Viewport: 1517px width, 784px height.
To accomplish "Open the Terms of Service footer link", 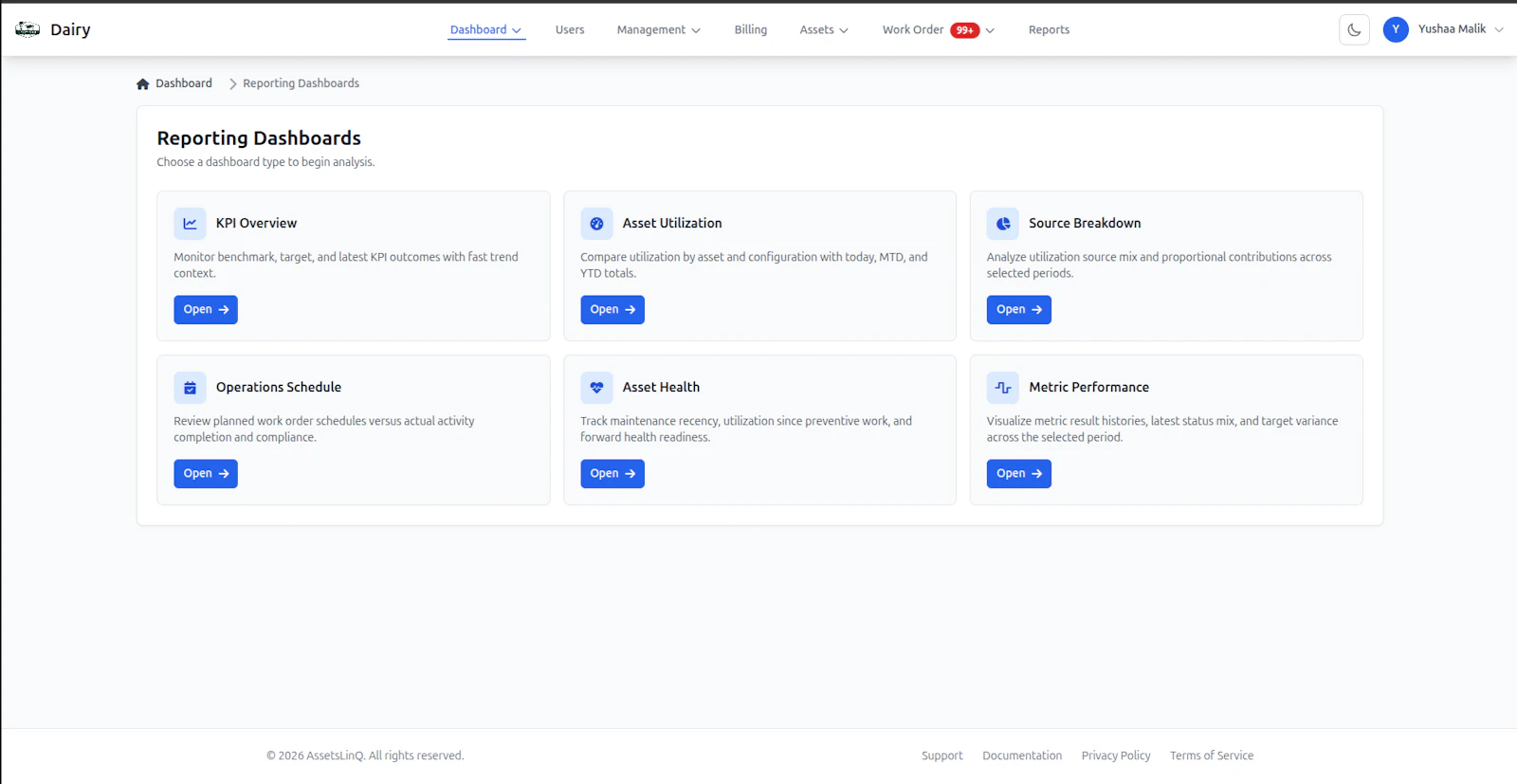I will [1212, 756].
